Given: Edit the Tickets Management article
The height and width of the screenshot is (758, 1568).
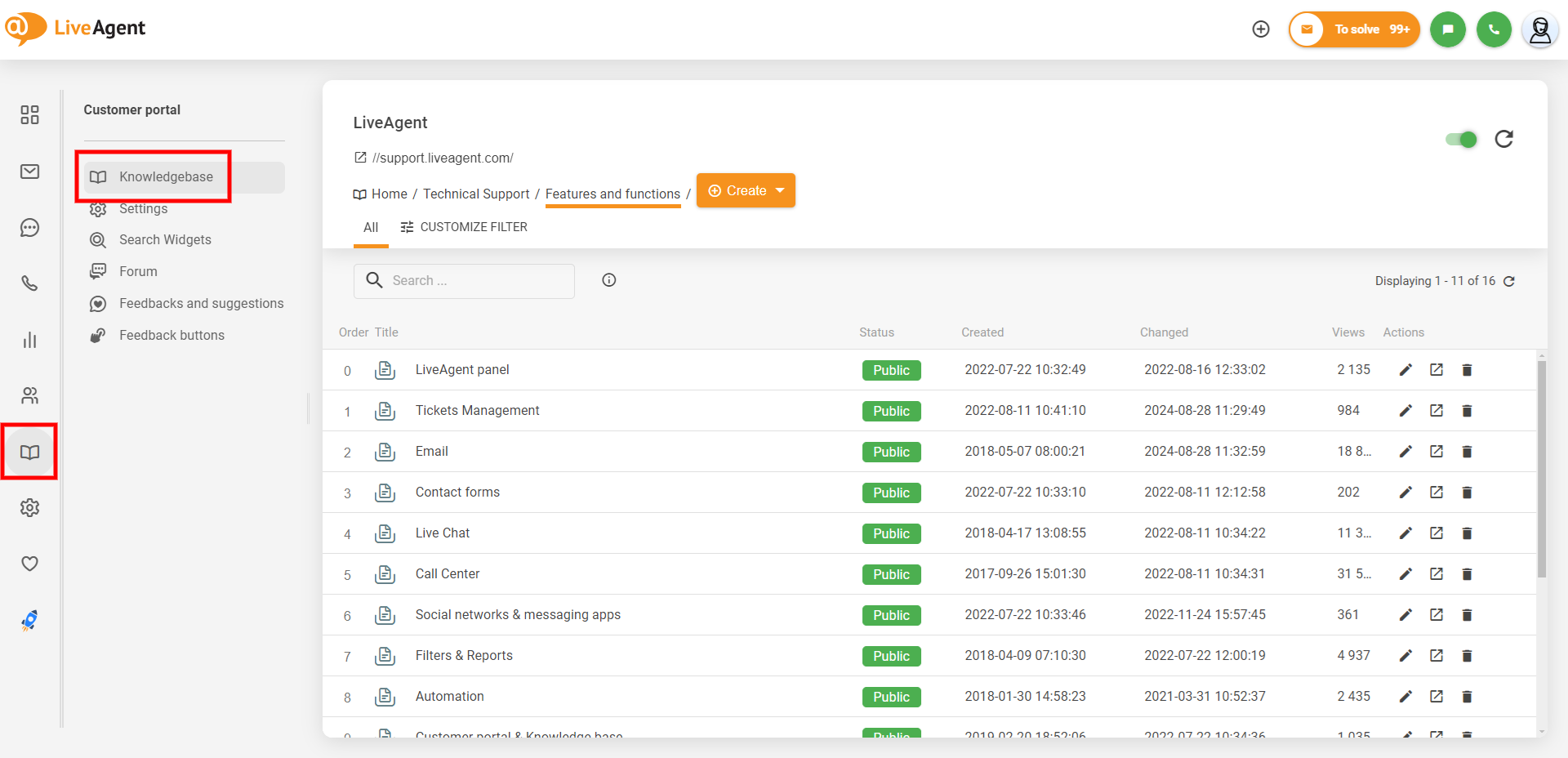Looking at the screenshot, I should 1405,411.
